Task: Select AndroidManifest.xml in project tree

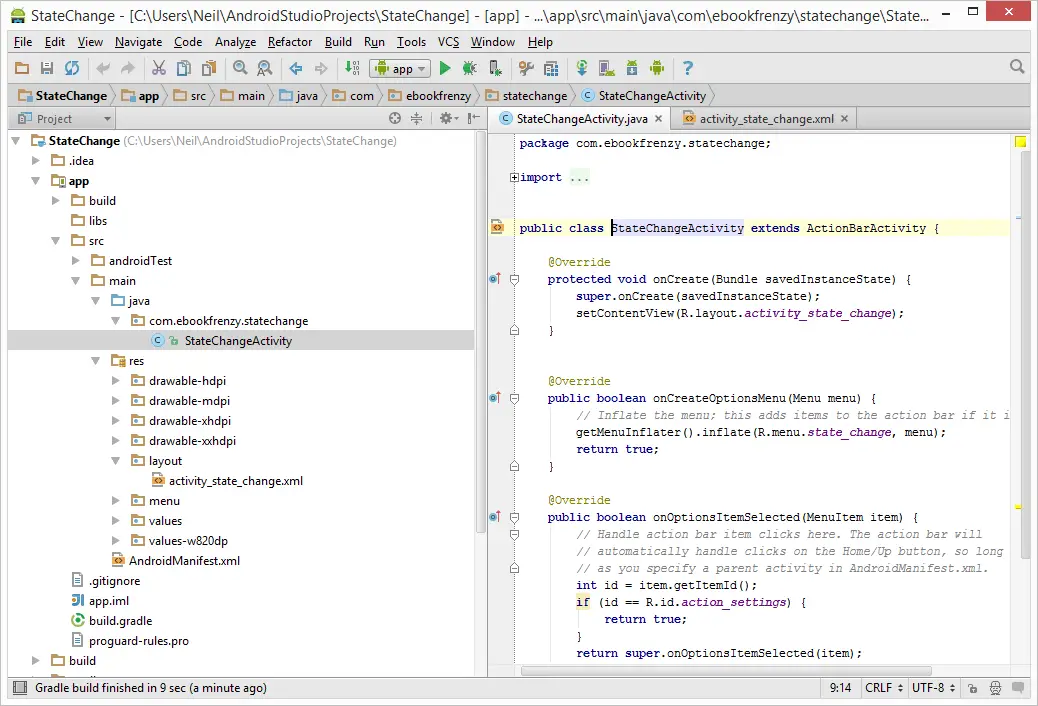Action: pos(184,561)
